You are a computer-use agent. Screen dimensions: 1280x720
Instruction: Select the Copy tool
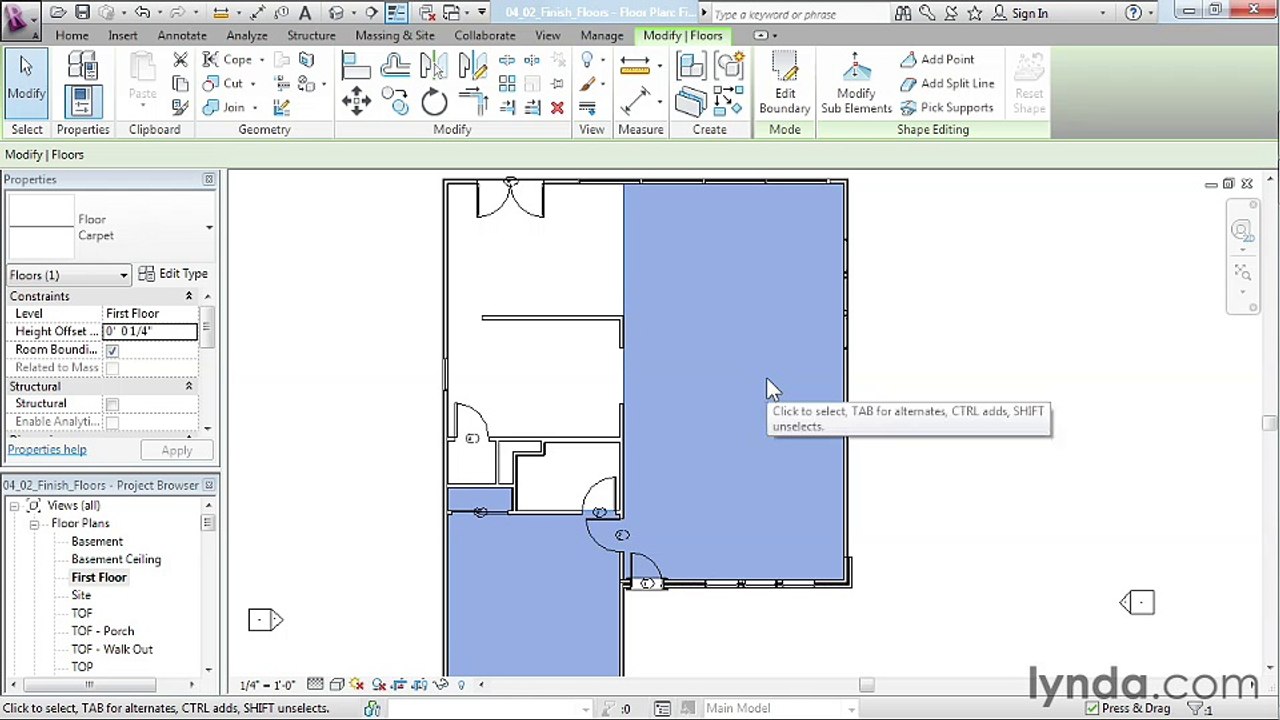point(395,101)
